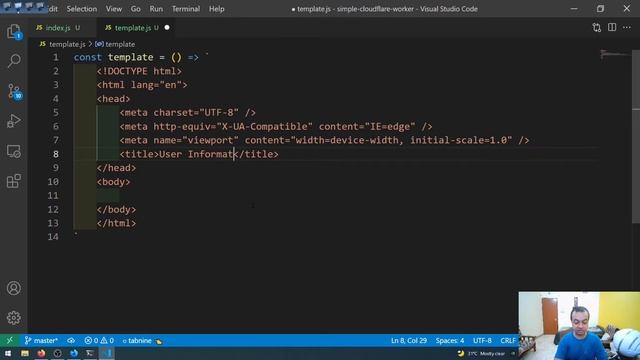
Task: Click the '</body>' tag on line 12
Action: (x=116, y=209)
